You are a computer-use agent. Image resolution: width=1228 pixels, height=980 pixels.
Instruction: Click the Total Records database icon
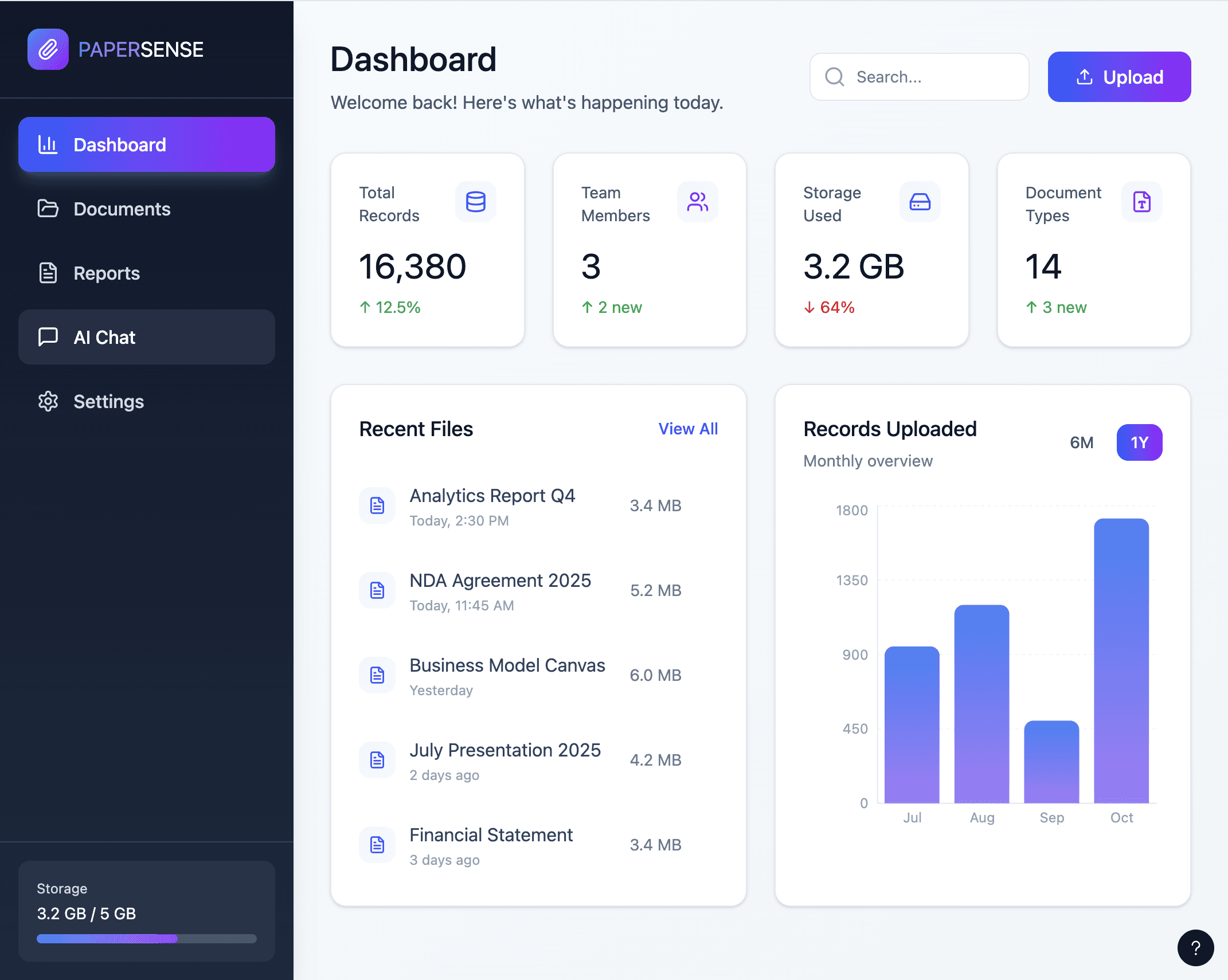coord(475,202)
